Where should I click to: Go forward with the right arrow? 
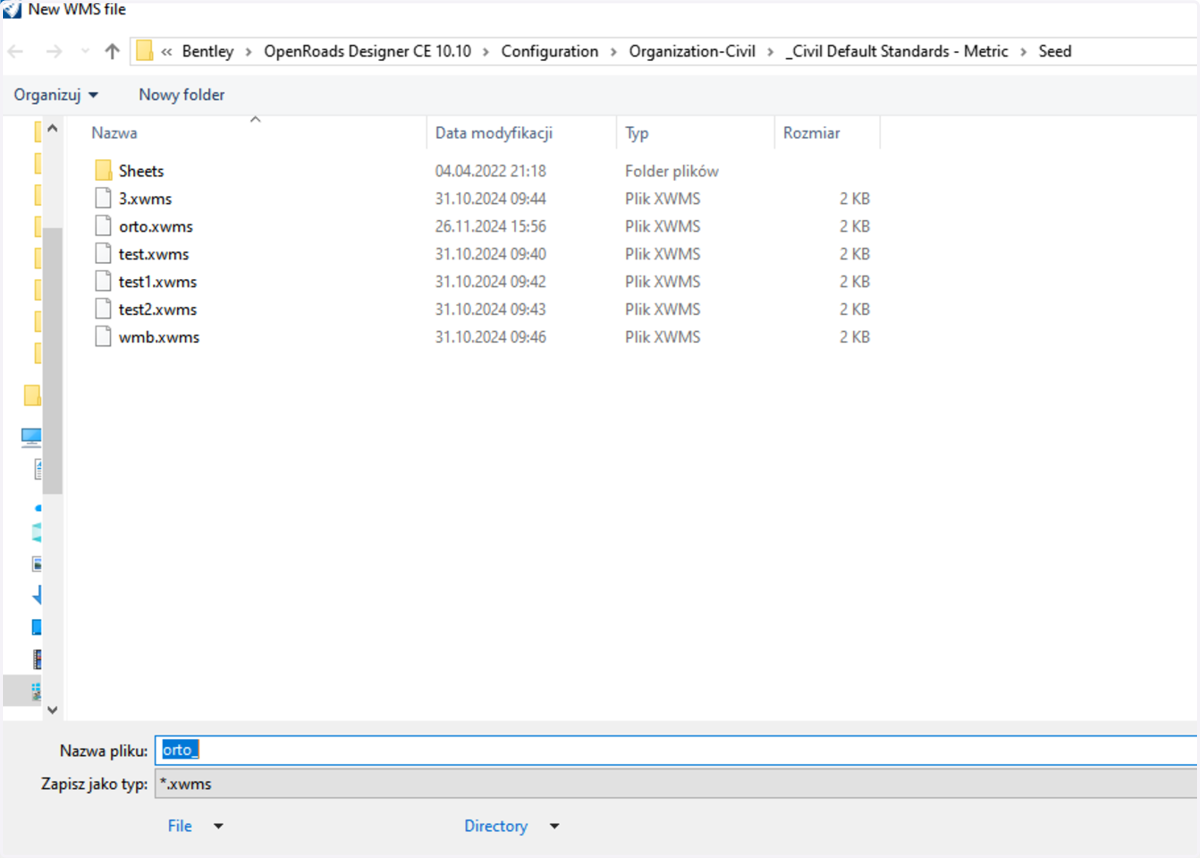(x=53, y=51)
